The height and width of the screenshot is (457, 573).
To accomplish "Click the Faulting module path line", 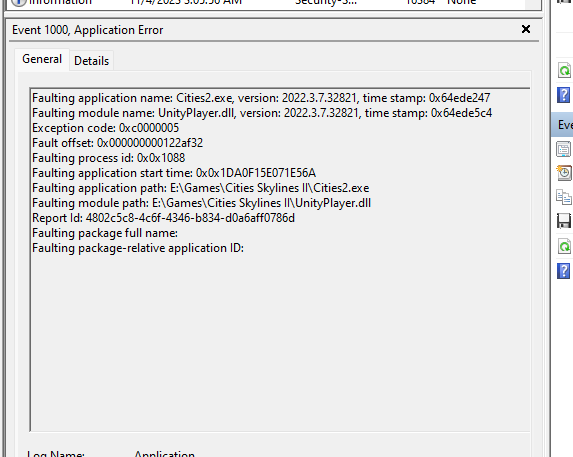I will point(201,203).
